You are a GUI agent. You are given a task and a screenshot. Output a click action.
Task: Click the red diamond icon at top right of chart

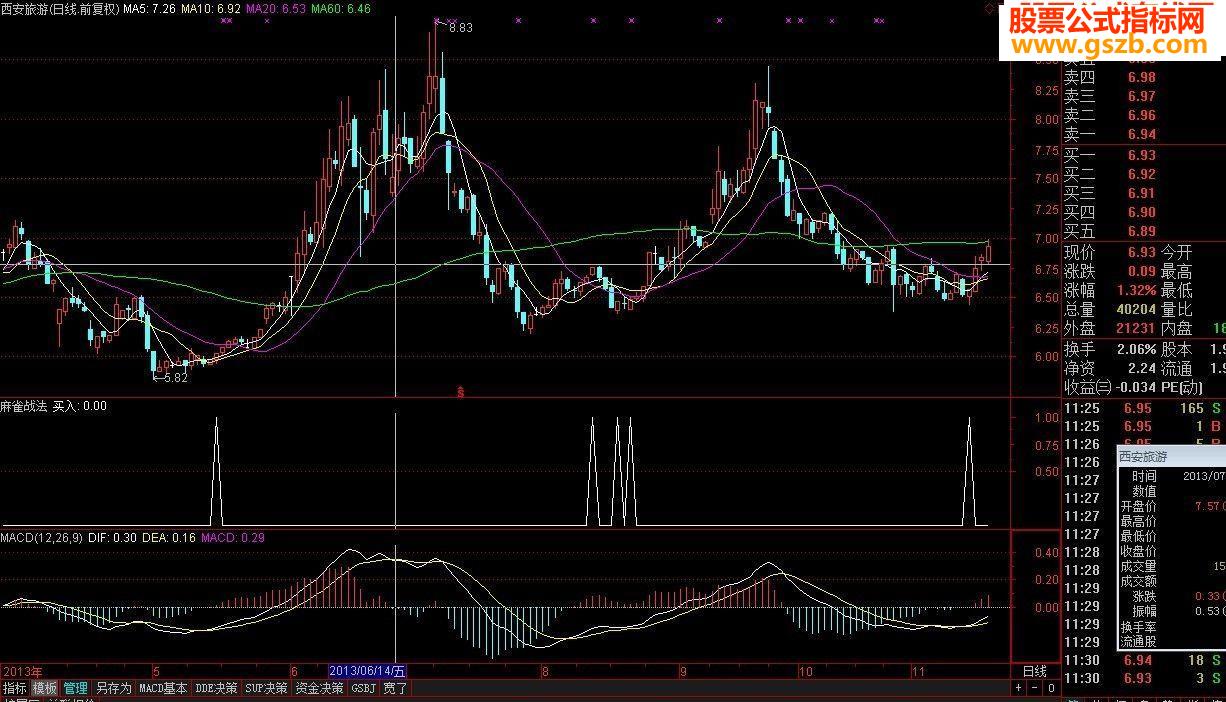(989, 8)
